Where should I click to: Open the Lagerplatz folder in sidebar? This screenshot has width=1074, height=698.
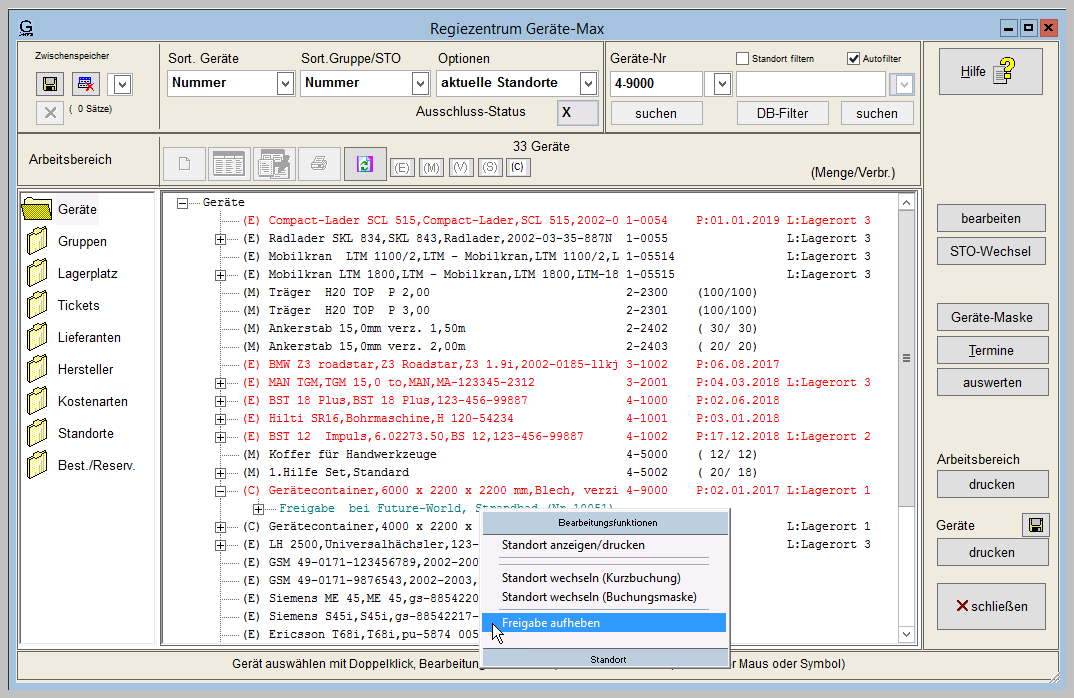[38, 274]
